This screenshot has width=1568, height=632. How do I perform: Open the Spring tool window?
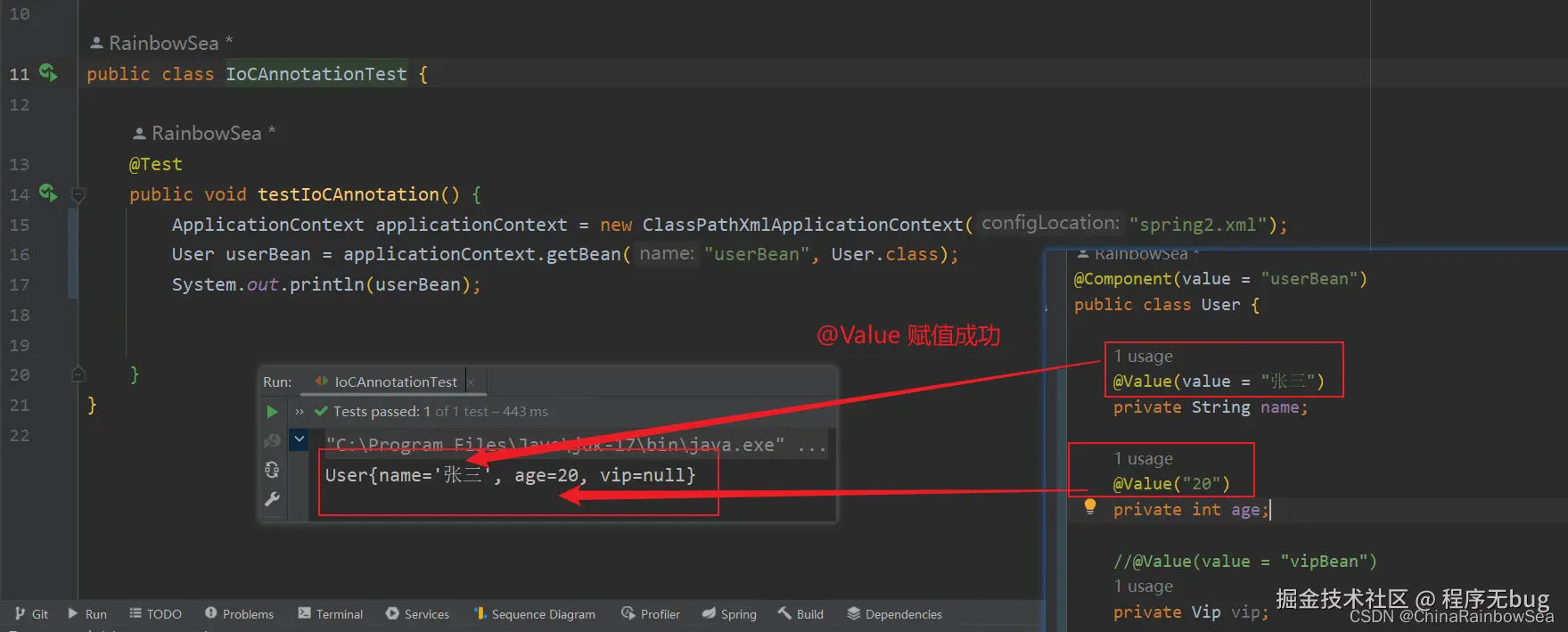click(x=729, y=614)
